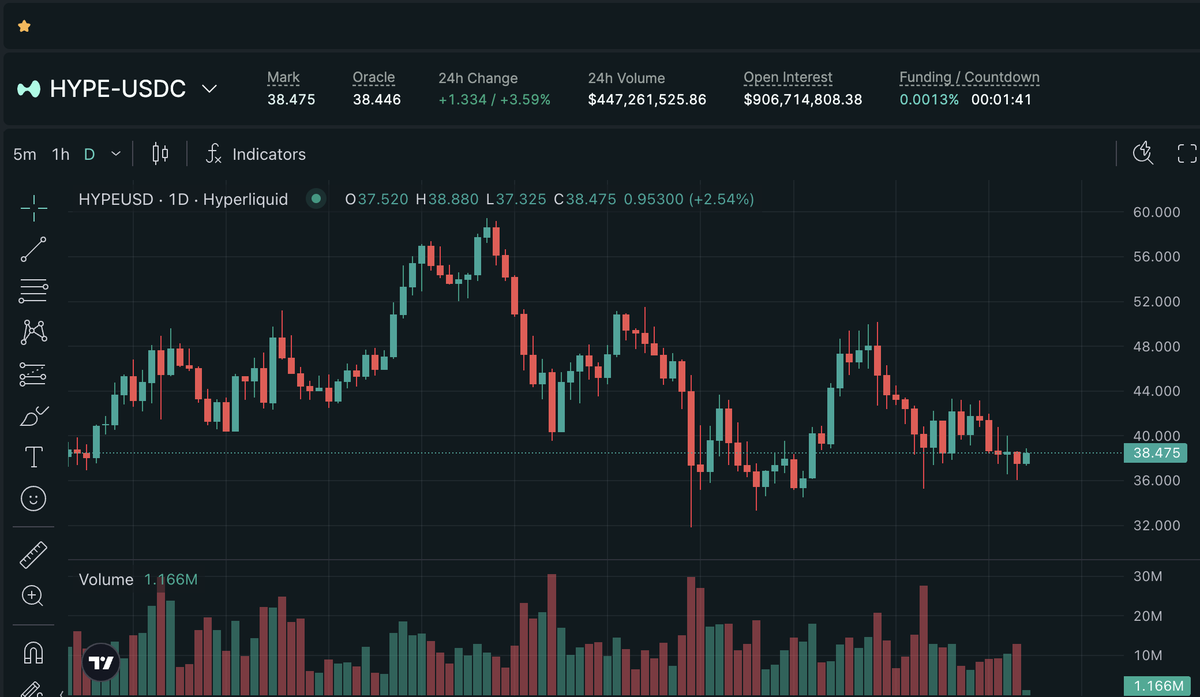Click the 38.475 price axis label

pos(1155,453)
